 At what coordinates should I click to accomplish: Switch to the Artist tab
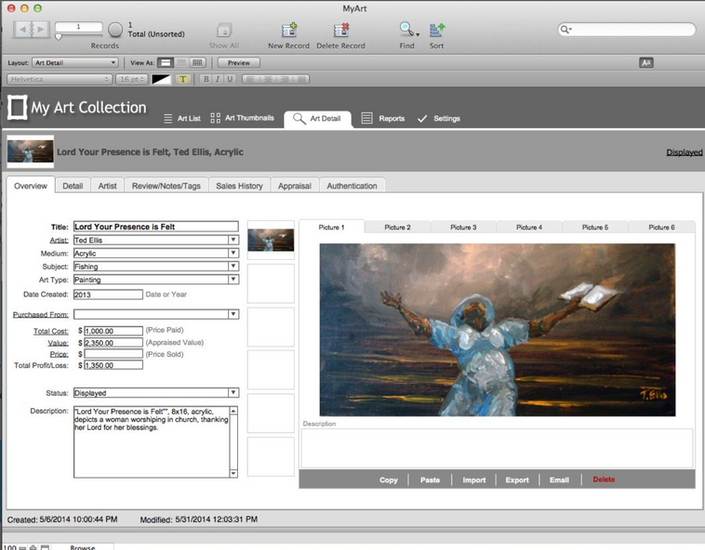107,186
